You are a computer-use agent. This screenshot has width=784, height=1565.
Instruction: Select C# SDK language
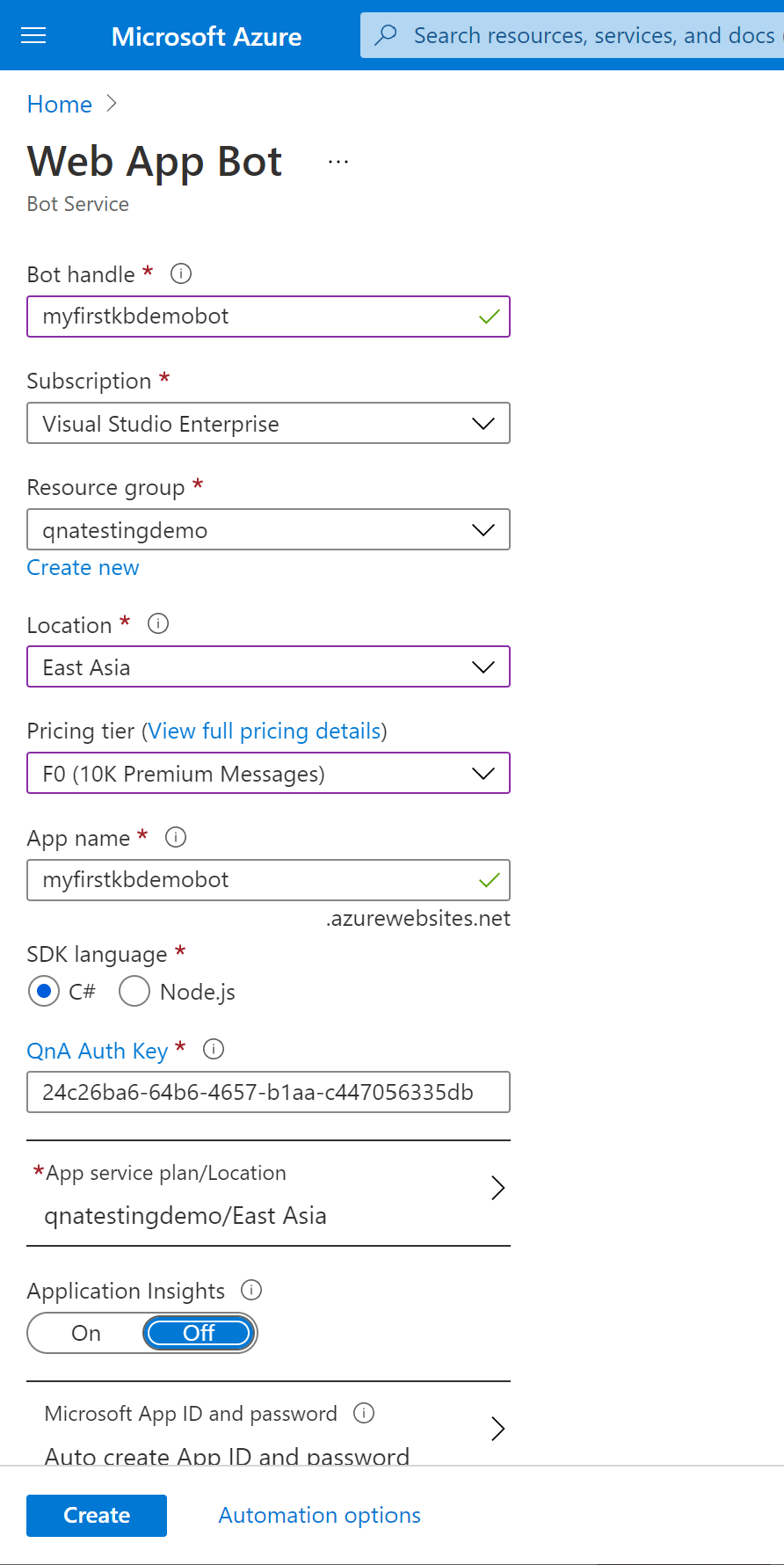pyautogui.click(x=44, y=992)
